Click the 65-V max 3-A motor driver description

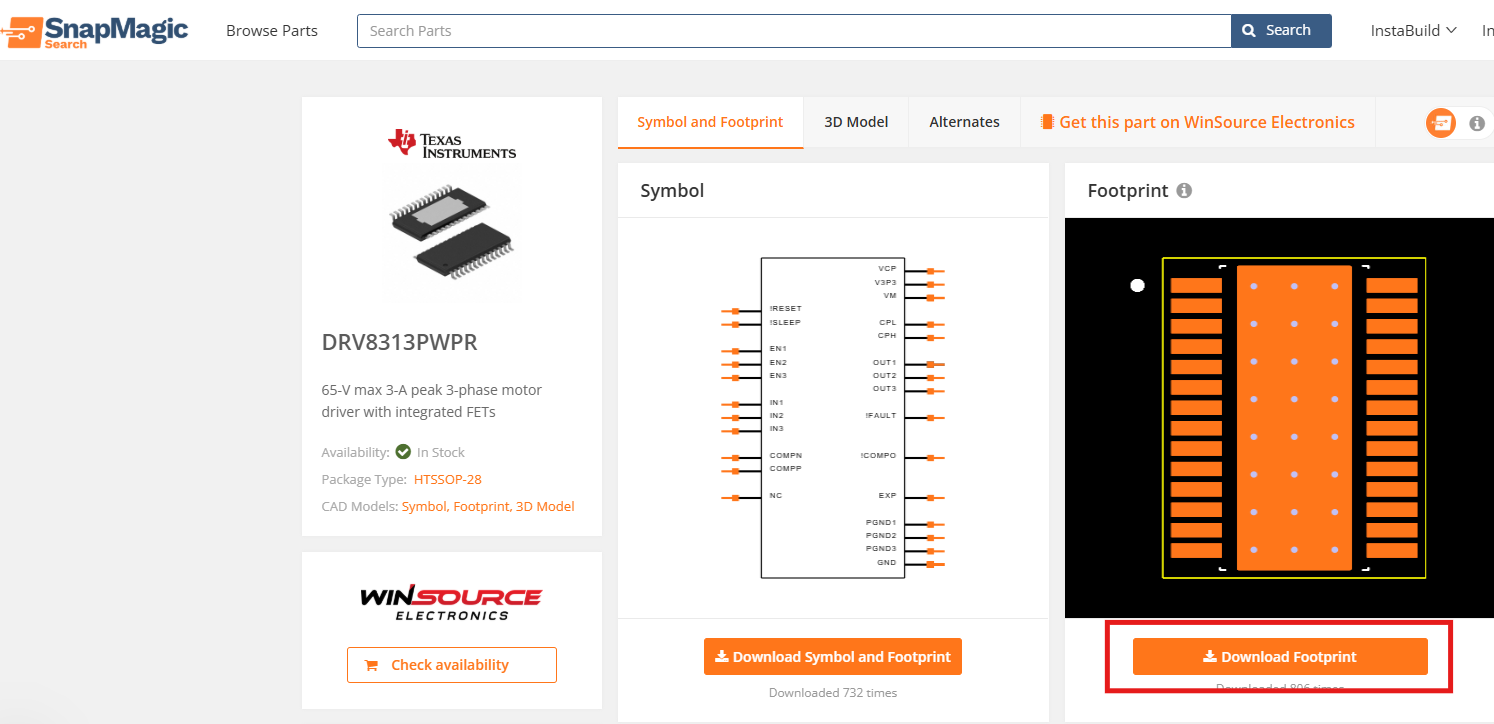432,400
